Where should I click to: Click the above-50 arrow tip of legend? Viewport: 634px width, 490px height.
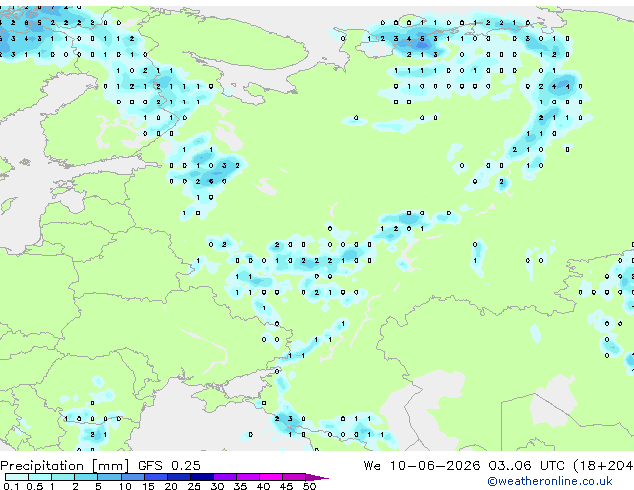coord(317,478)
